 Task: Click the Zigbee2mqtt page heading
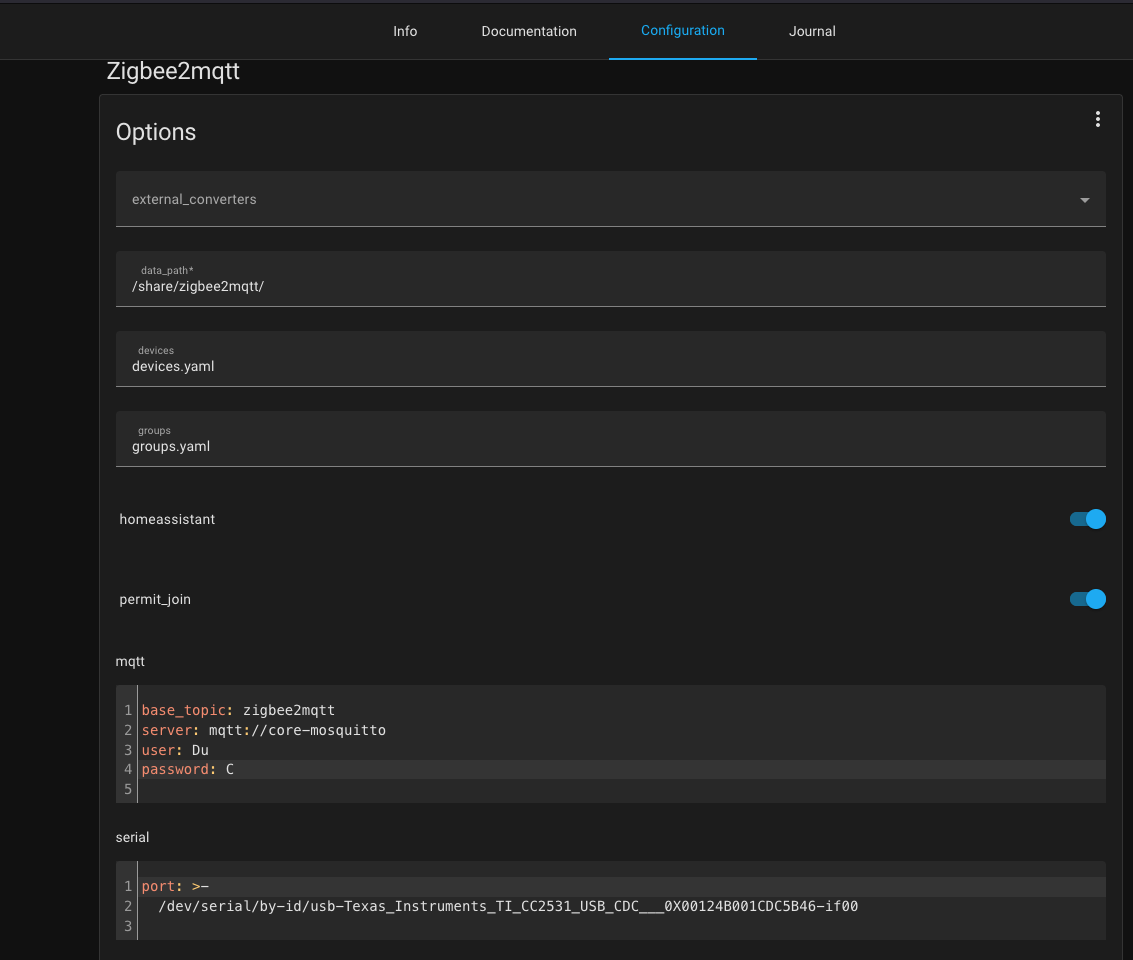point(173,71)
